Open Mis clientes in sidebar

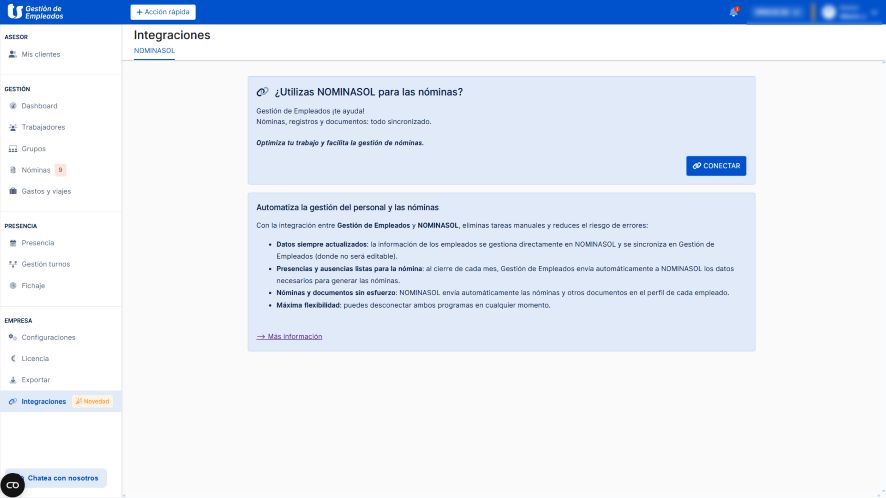click(x=41, y=54)
